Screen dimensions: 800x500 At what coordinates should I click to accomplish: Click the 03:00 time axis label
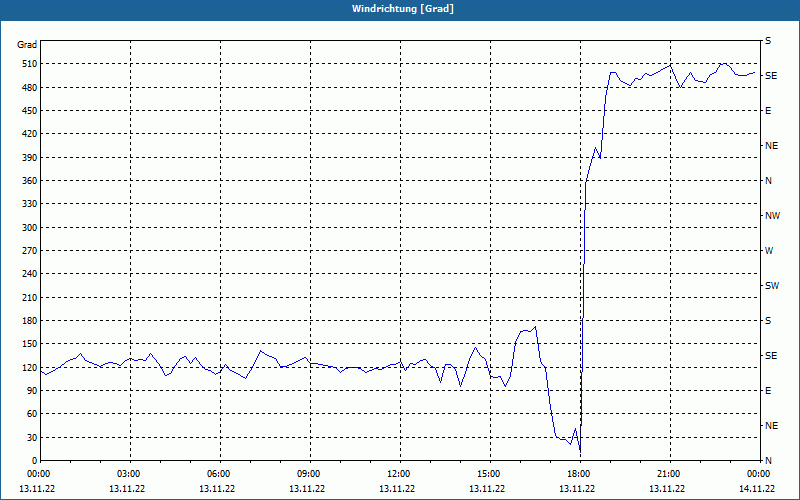[x=130, y=474]
